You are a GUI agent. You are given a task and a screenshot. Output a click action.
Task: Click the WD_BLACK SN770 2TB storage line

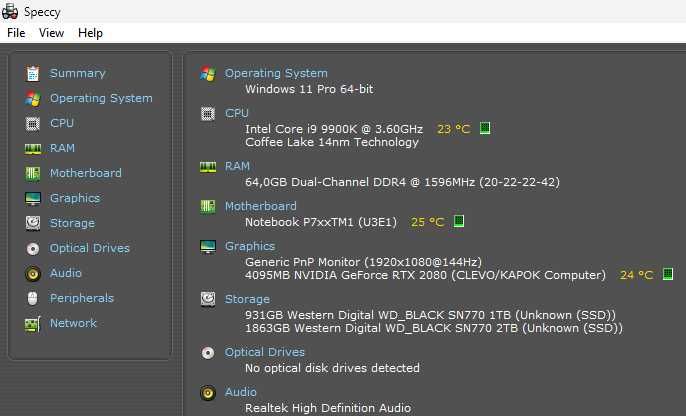(x=434, y=328)
